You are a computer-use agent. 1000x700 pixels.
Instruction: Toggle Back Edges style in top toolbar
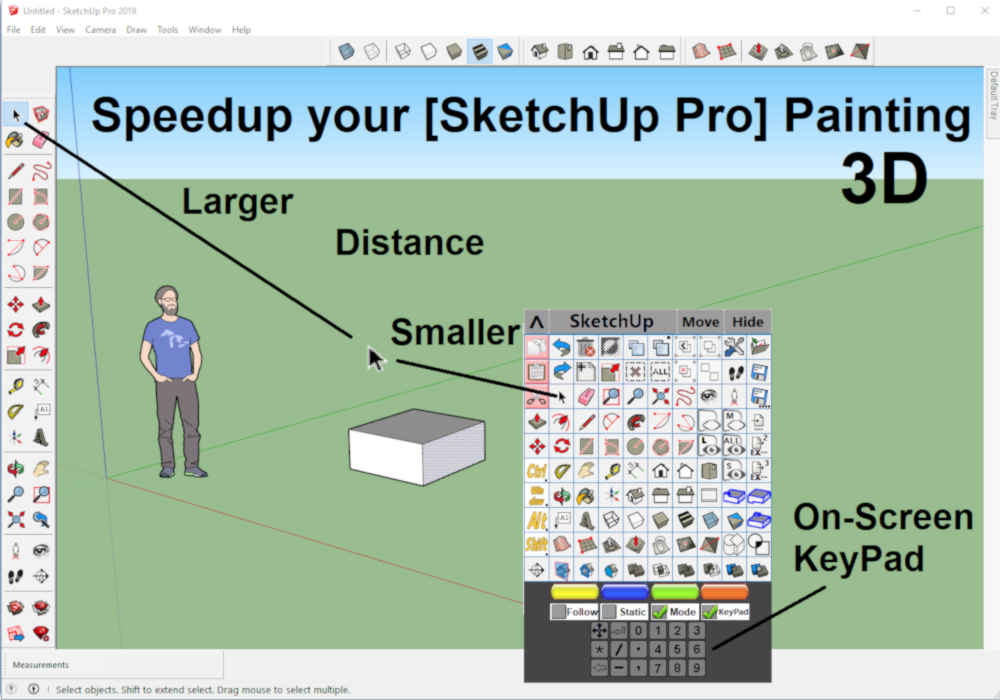(x=372, y=51)
